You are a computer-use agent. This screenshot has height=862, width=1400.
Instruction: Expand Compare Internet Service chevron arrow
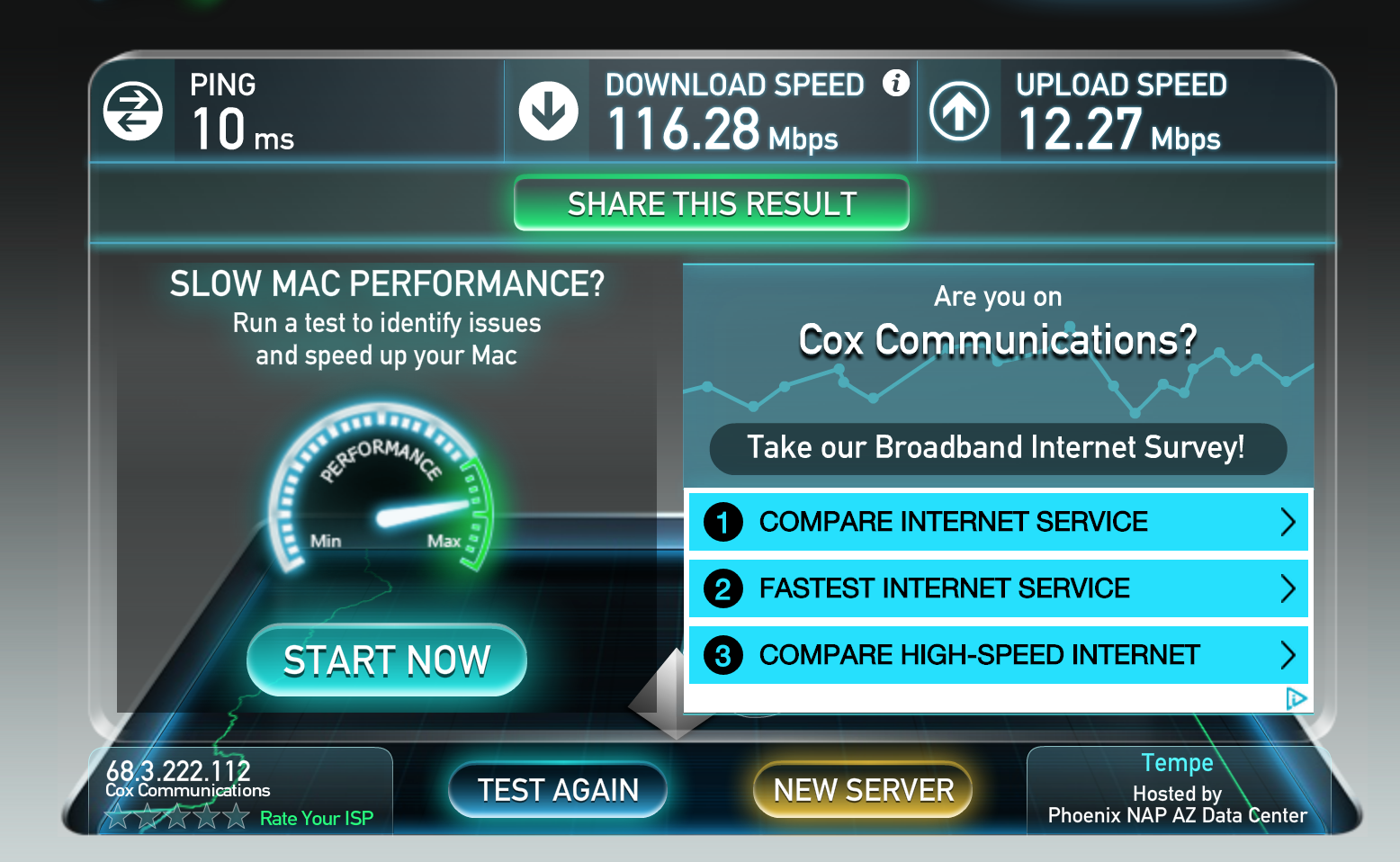point(1288,522)
